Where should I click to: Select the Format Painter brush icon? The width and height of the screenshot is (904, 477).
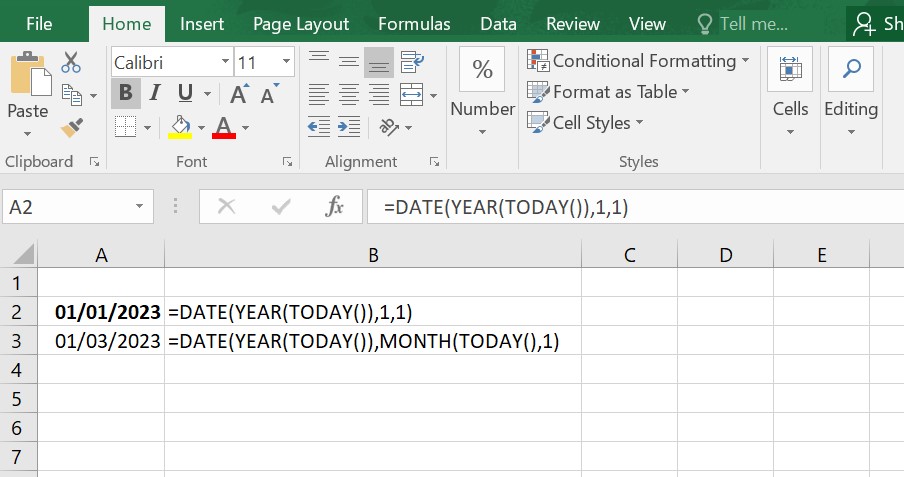click(x=71, y=128)
